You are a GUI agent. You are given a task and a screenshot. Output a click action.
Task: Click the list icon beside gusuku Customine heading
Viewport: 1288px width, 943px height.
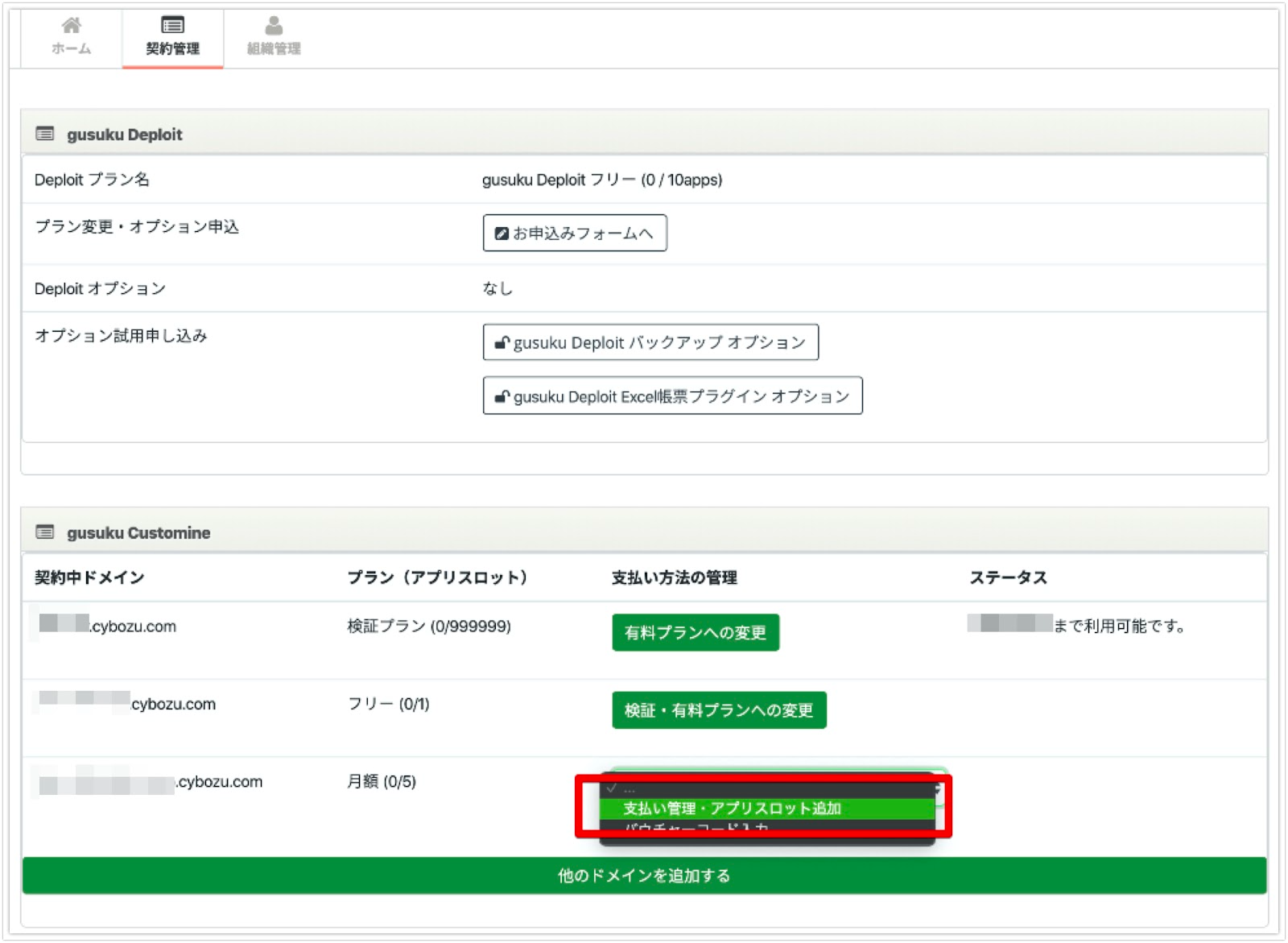[45, 532]
